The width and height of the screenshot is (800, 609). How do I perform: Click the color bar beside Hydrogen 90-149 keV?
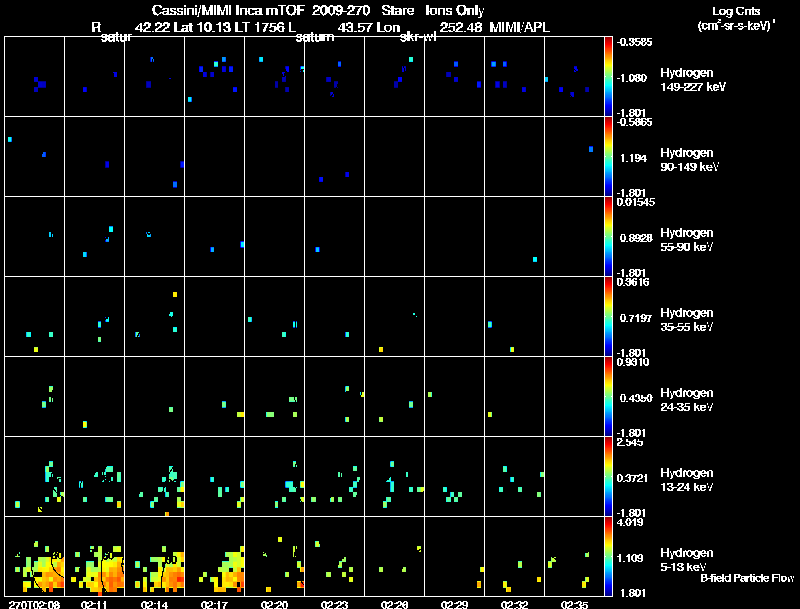pos(608,156)
